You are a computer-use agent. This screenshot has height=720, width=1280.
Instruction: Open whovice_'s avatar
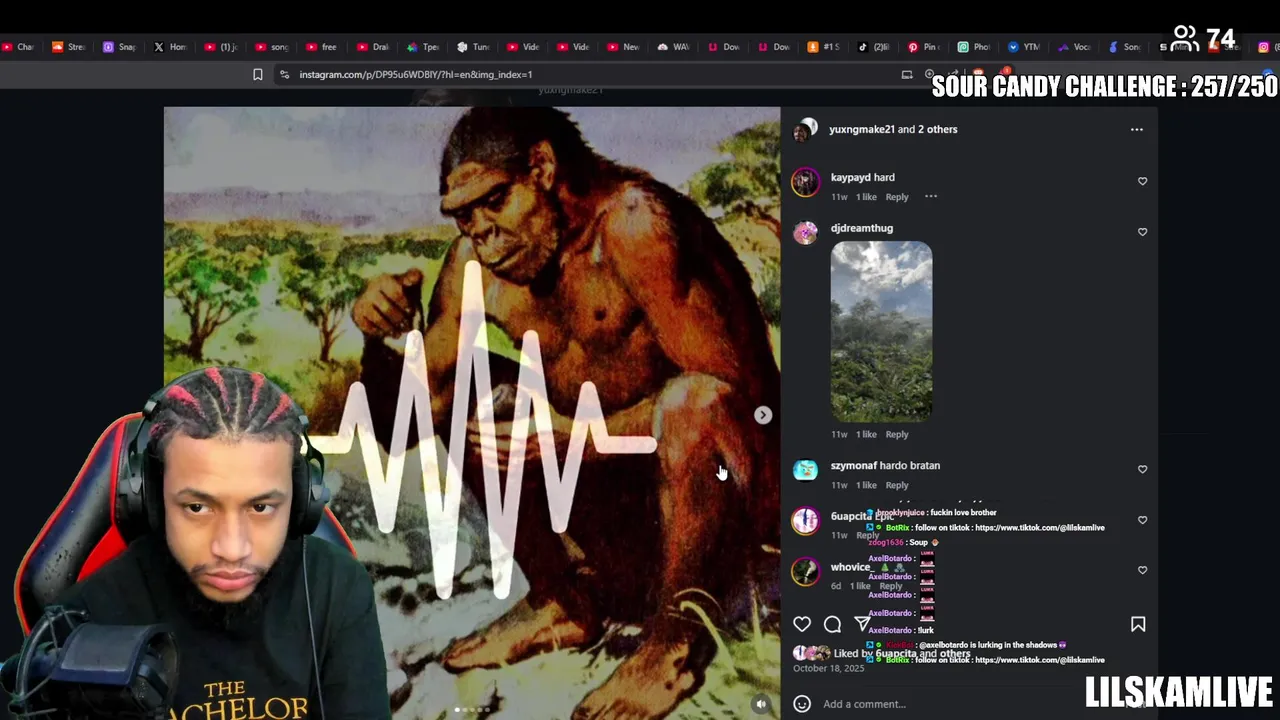pos(806,571)
